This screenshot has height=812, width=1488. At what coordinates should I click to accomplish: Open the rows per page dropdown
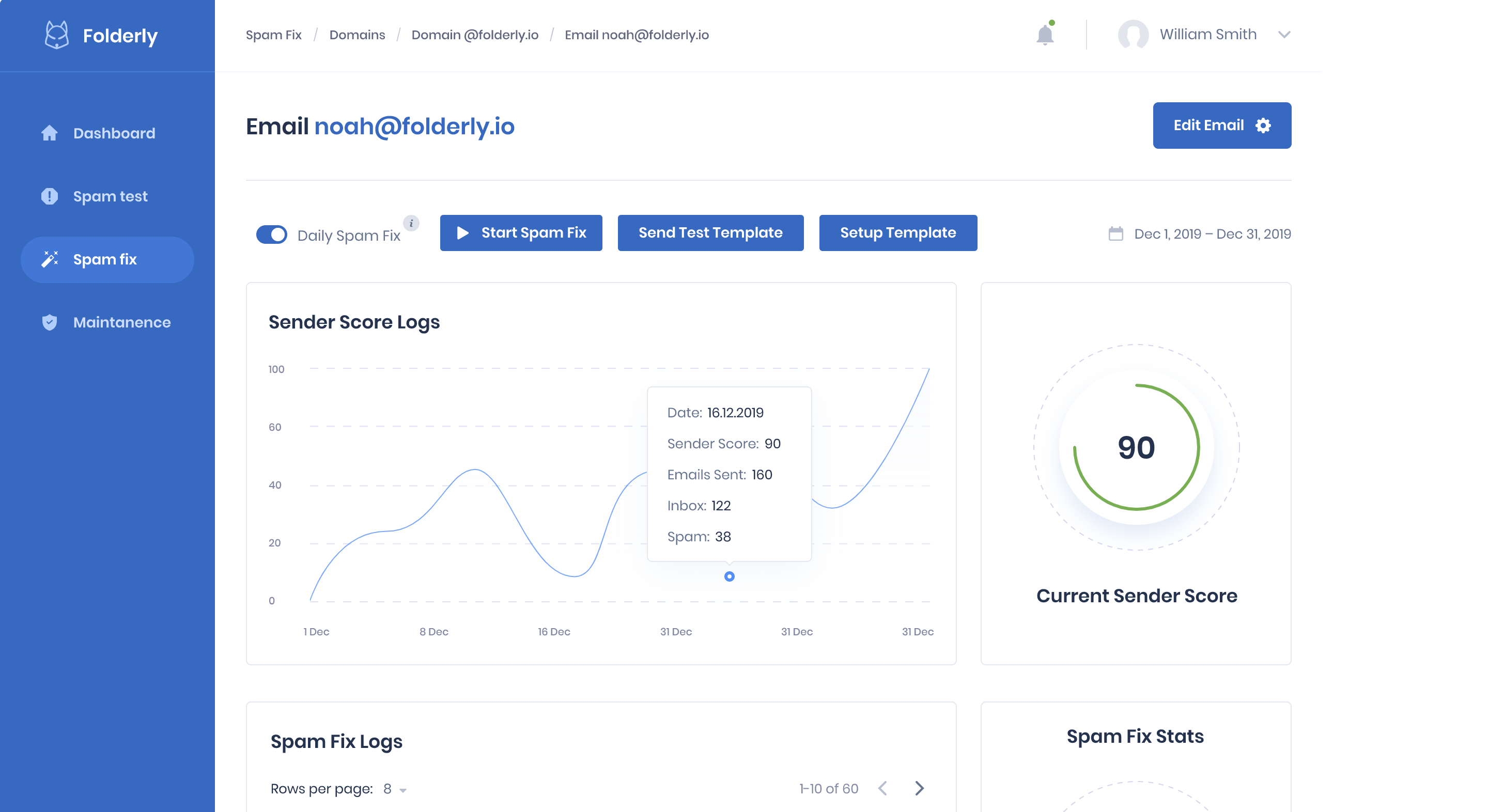pos(395,789)
